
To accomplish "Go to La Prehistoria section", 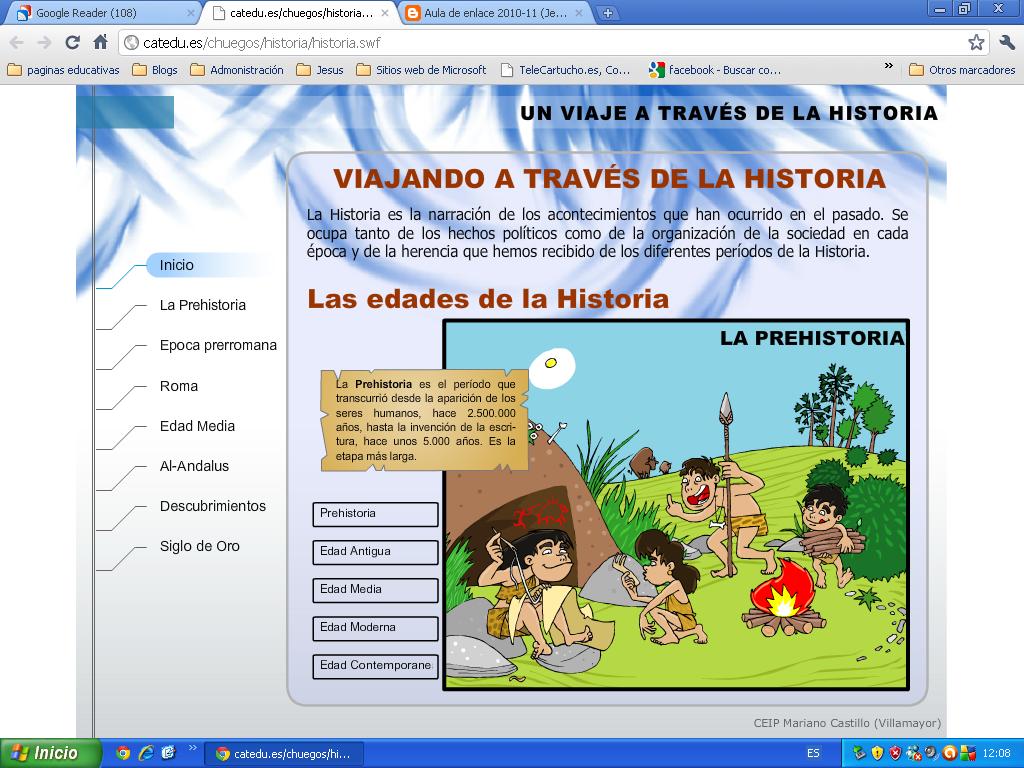I will tap(203, 305).
